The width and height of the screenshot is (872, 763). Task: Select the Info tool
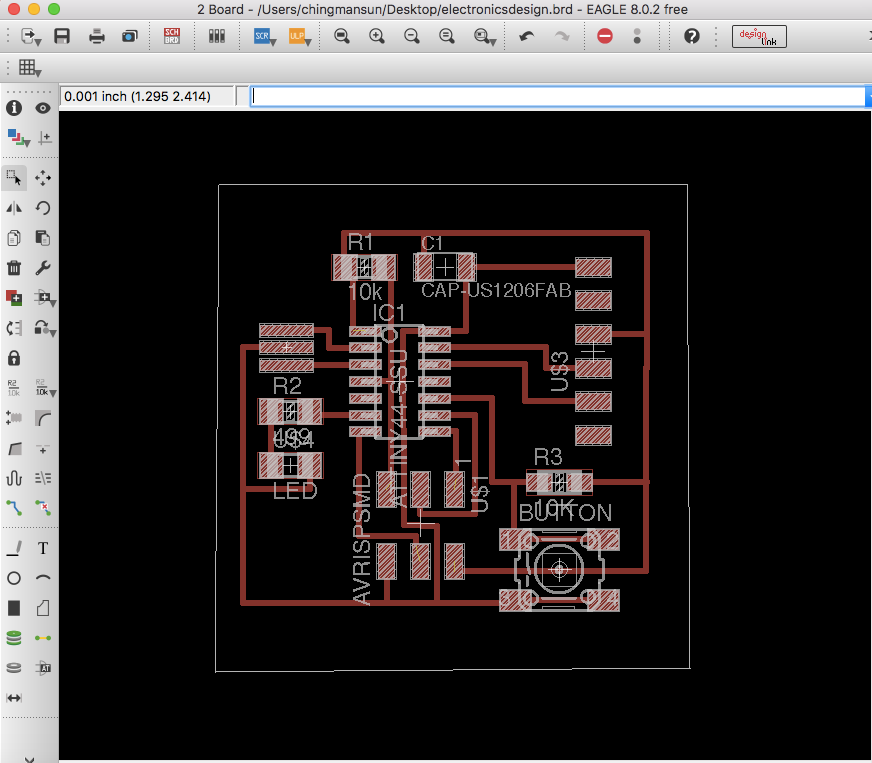(x=14, y=108)
